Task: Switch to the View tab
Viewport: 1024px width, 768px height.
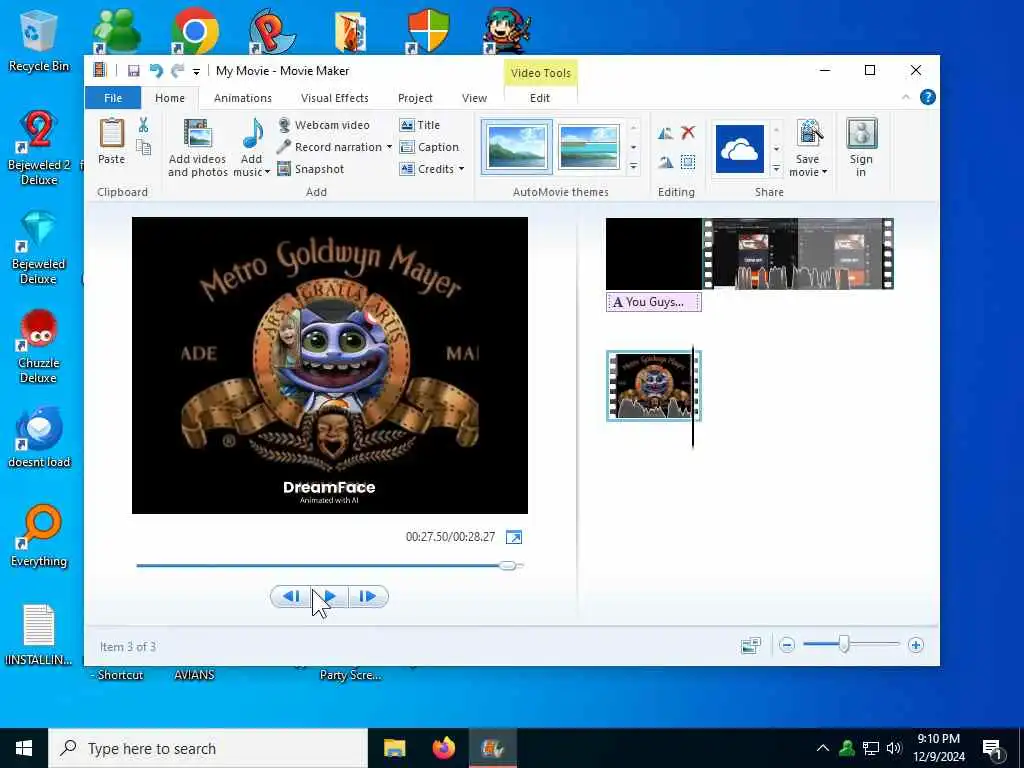Action: pyautogui.click(x=474, y=98)
